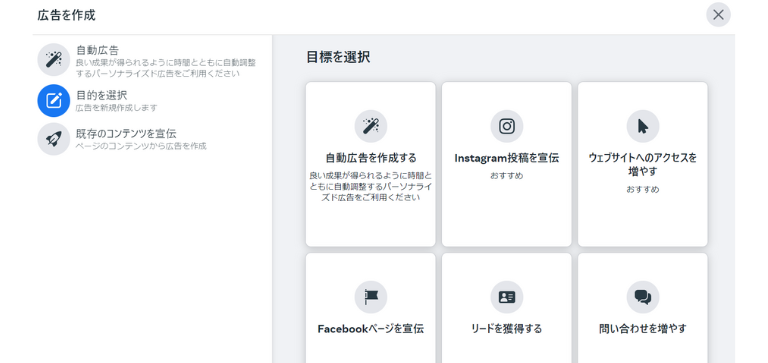The width and height of the screenshot is (768, 363).
Task: Click the contact card icon for リードを獲得する
Action: point(507,297)
